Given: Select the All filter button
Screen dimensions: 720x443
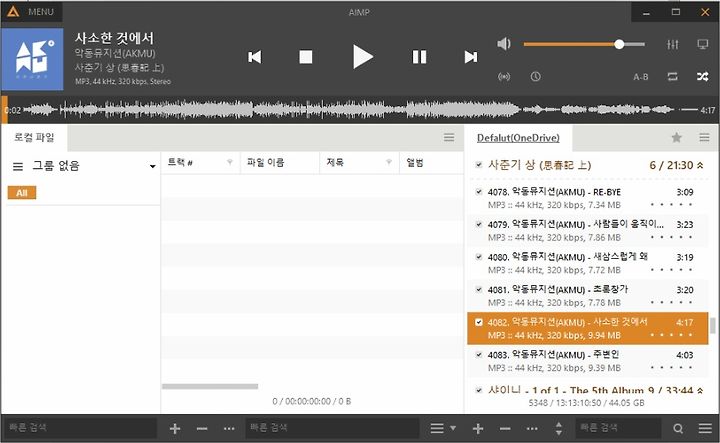Looking at the screenshot, I should pos(22,193).
